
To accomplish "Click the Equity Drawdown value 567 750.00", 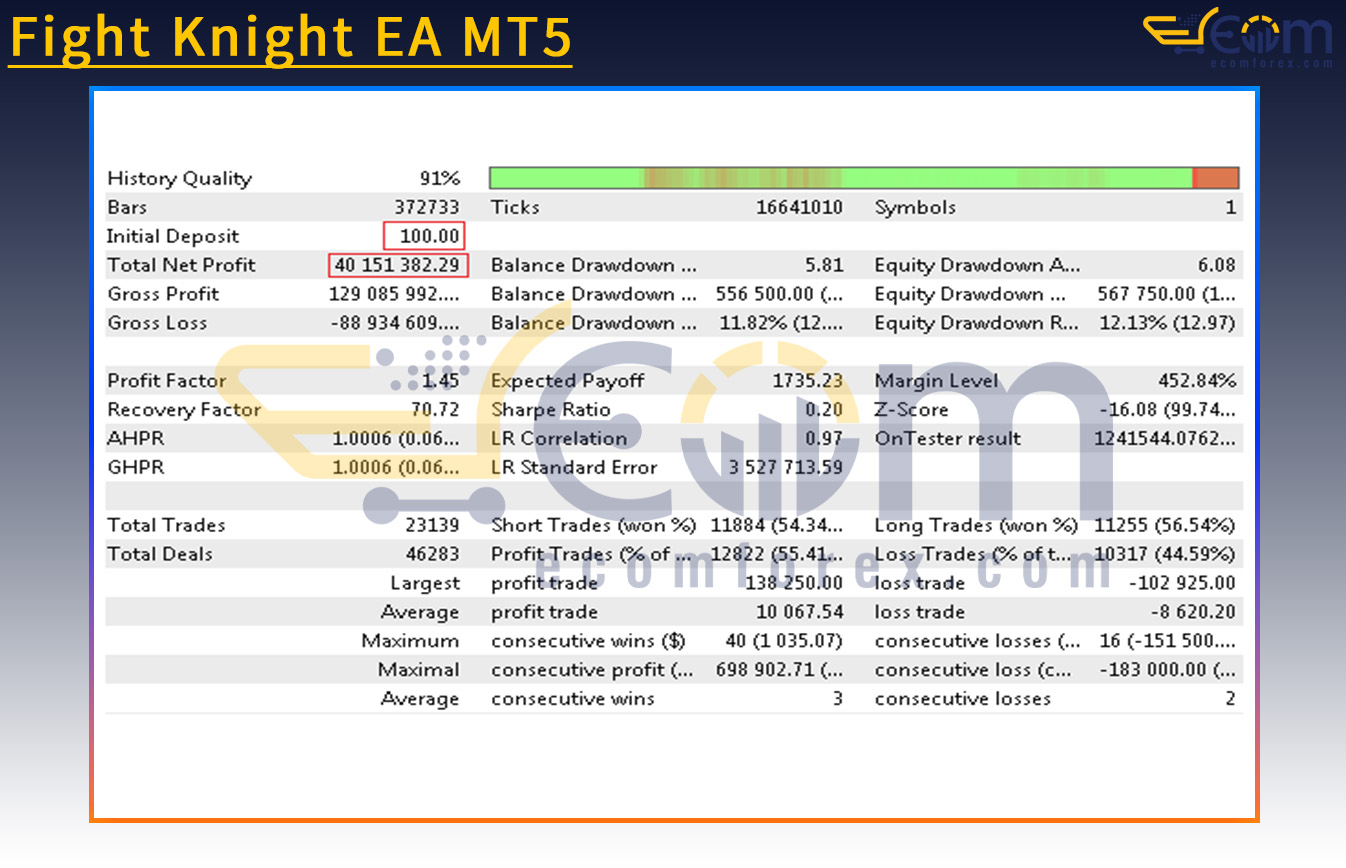I will pyautogui.click(x=1167, y=295).
